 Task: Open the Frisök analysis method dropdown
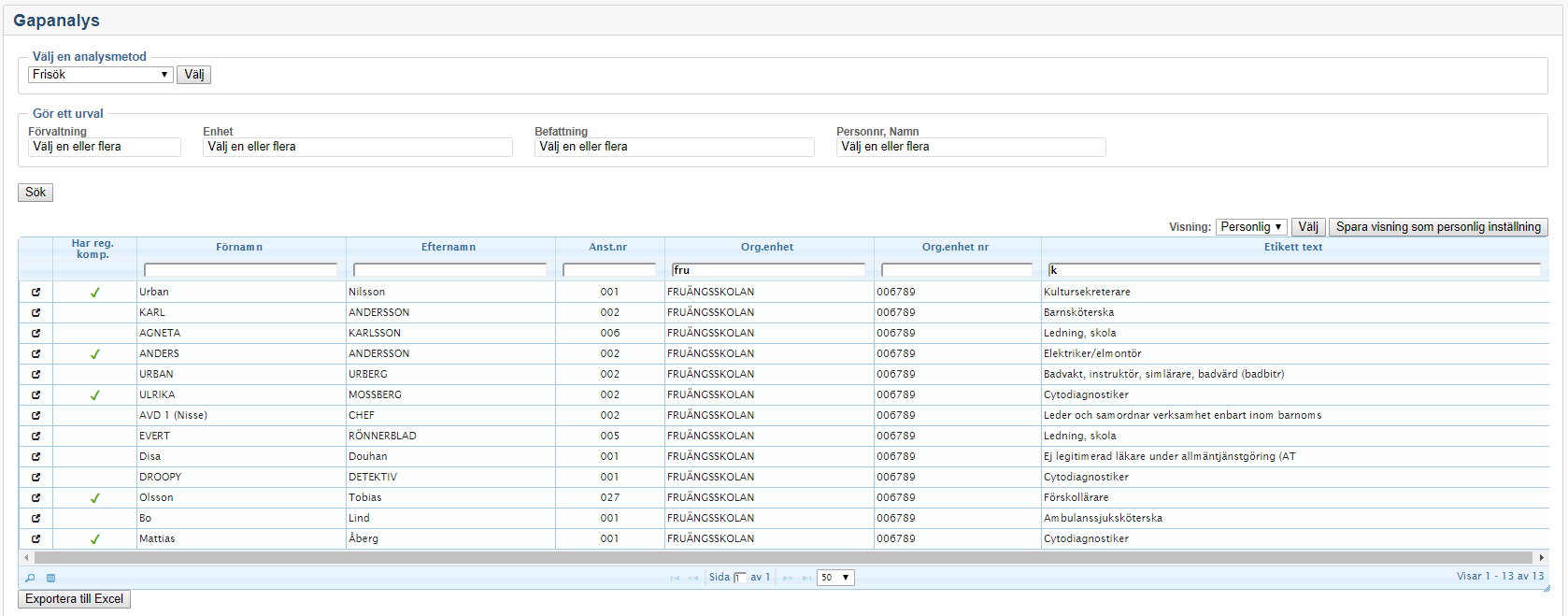[x=100, y=75]
